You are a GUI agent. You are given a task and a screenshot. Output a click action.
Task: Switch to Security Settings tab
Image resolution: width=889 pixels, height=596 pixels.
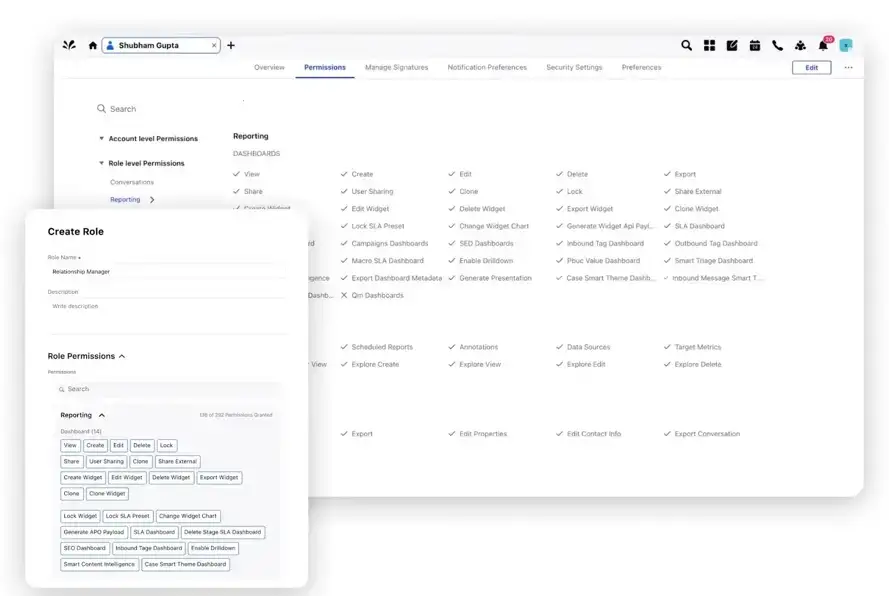pyautogui.click(x=574, y=67)
